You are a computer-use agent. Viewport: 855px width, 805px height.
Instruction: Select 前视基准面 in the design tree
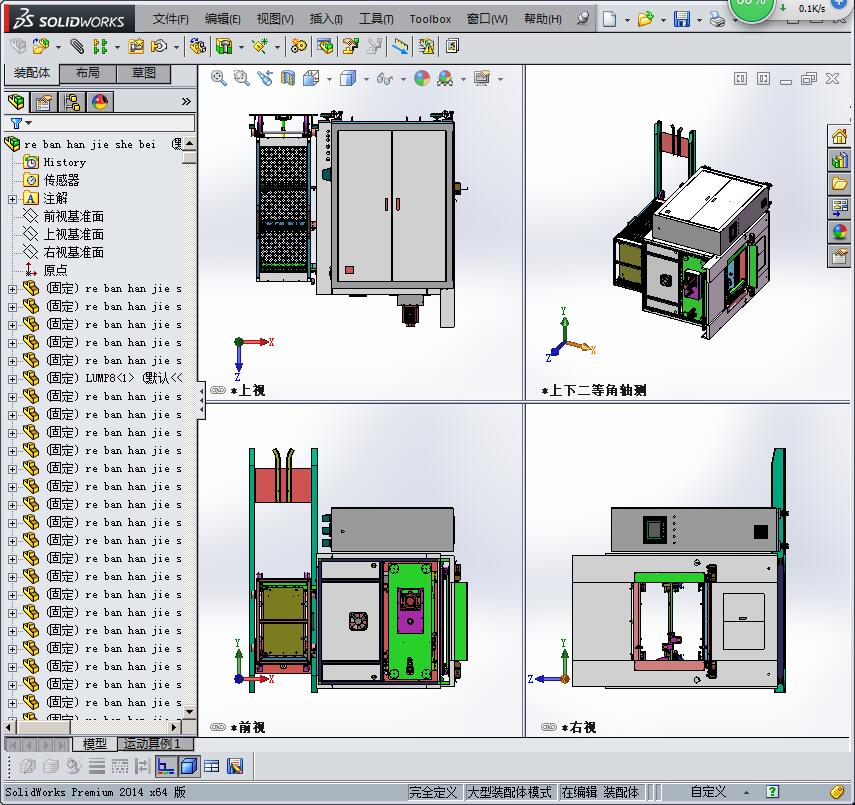tap(74, 217)
